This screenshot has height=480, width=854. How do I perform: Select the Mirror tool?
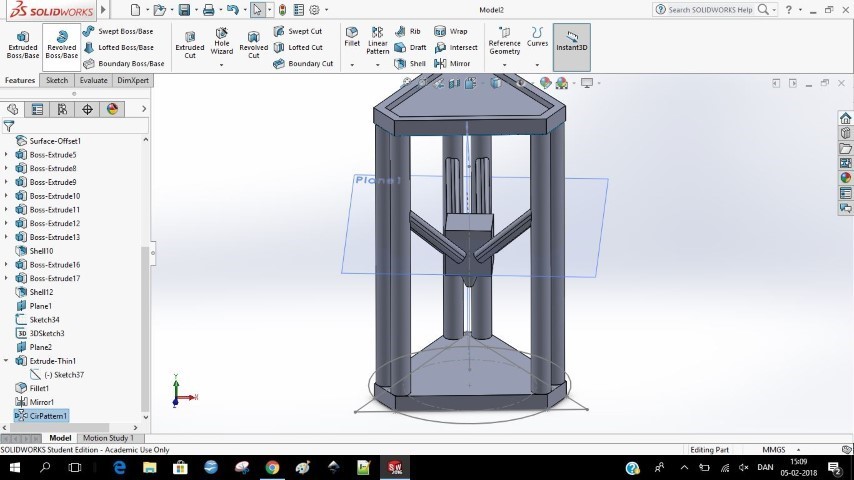click(452, 64)
